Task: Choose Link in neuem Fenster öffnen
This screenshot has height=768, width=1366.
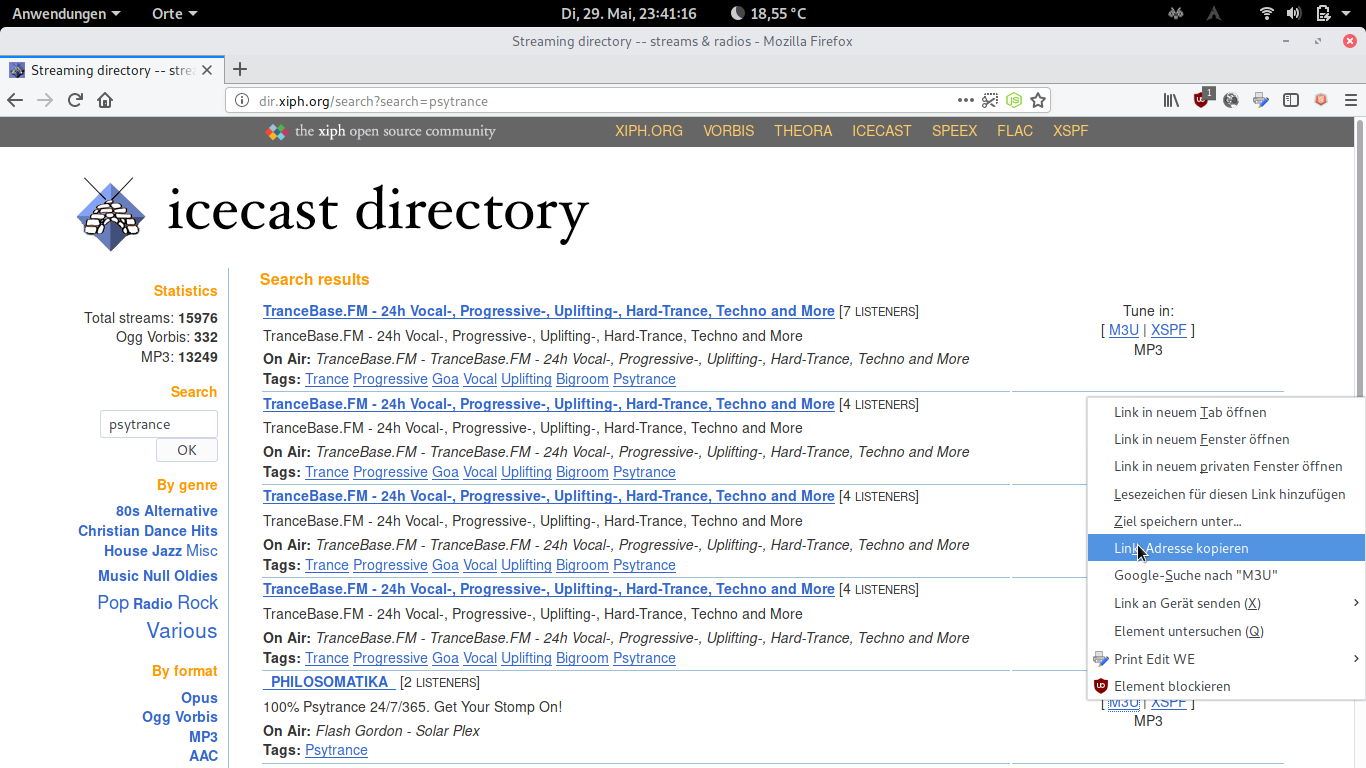Action: 1225,439
